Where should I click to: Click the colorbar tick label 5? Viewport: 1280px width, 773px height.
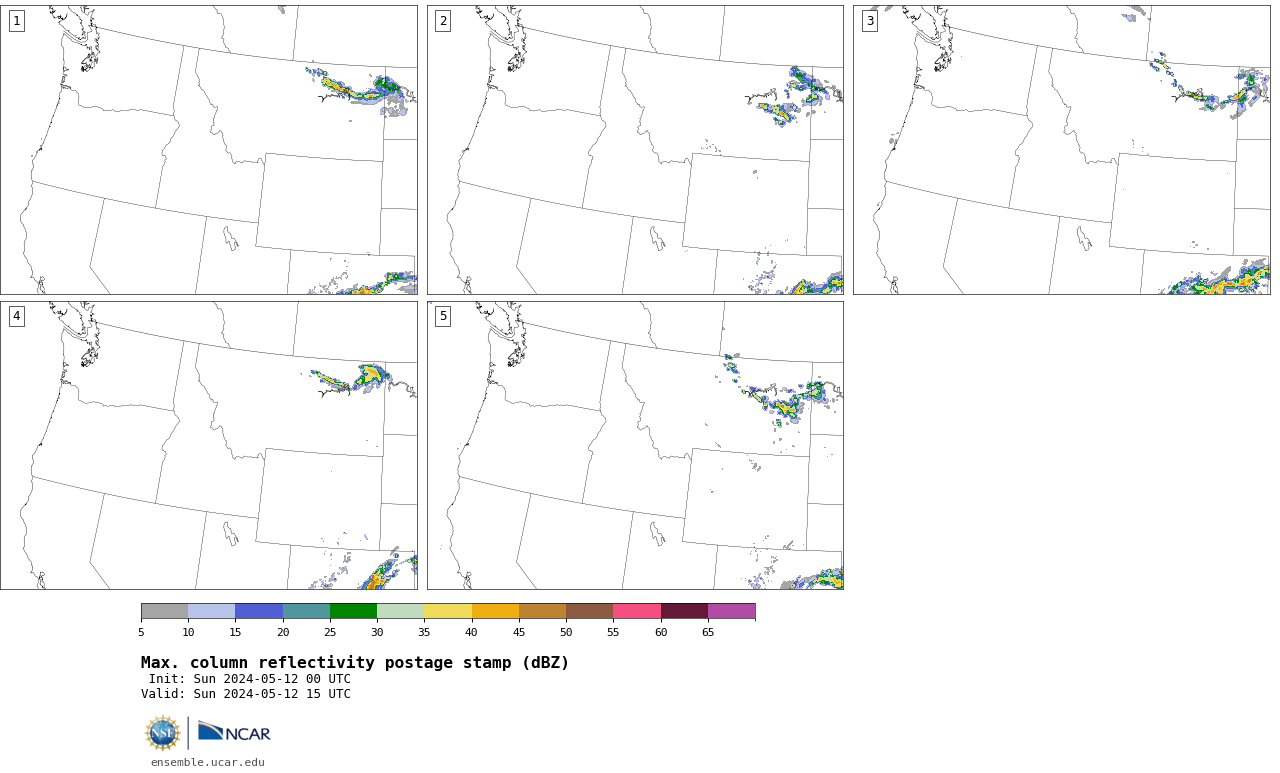click(141, 632)
